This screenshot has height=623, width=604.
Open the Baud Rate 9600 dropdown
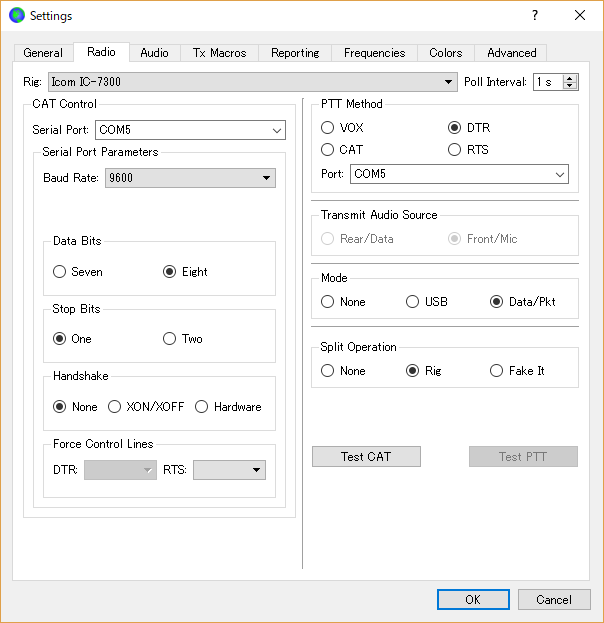[190, 178]
